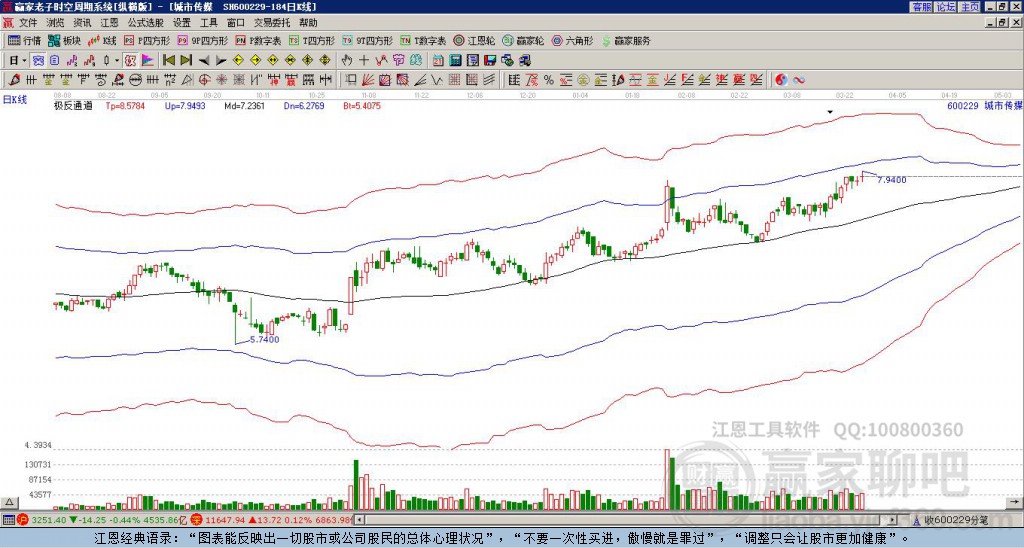Image resolution: width=1024 pixels, height=548 pixels.
Task: Open the 客服 customer service link
Action: click(x=921, y=6)
